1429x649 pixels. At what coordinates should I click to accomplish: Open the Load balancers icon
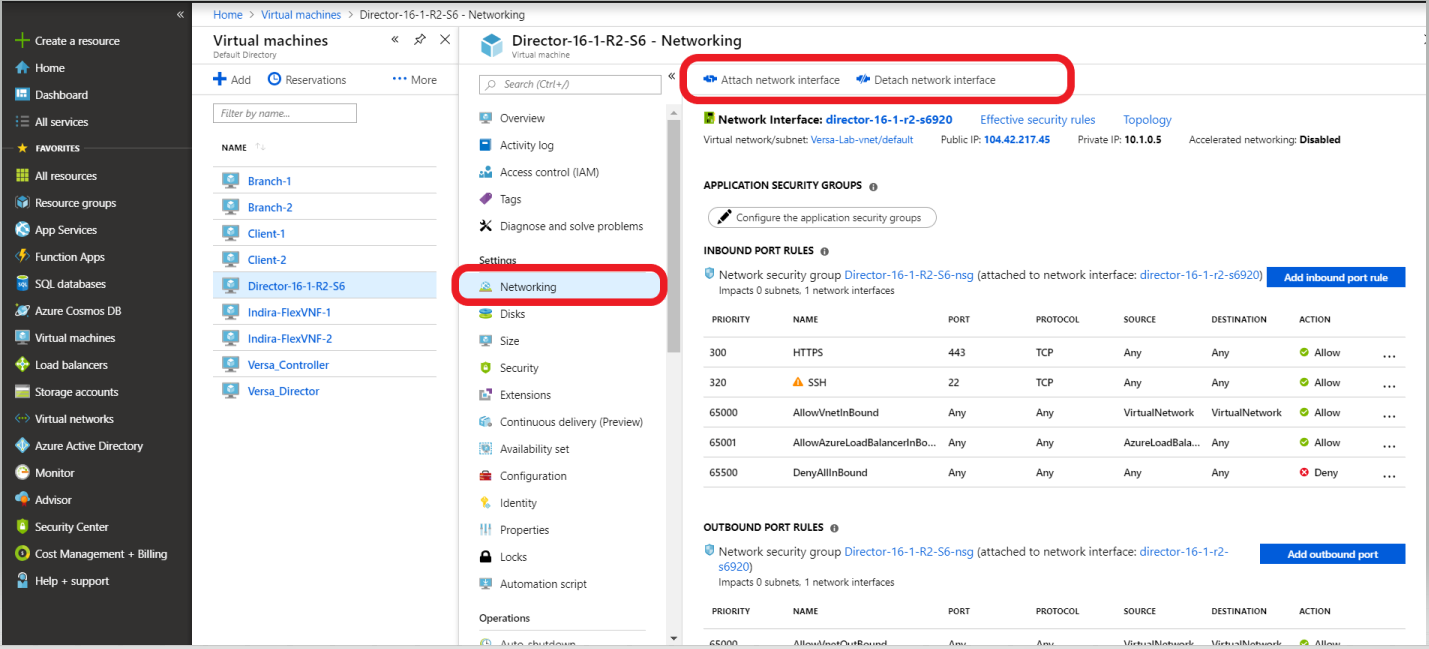click(22, 365)
